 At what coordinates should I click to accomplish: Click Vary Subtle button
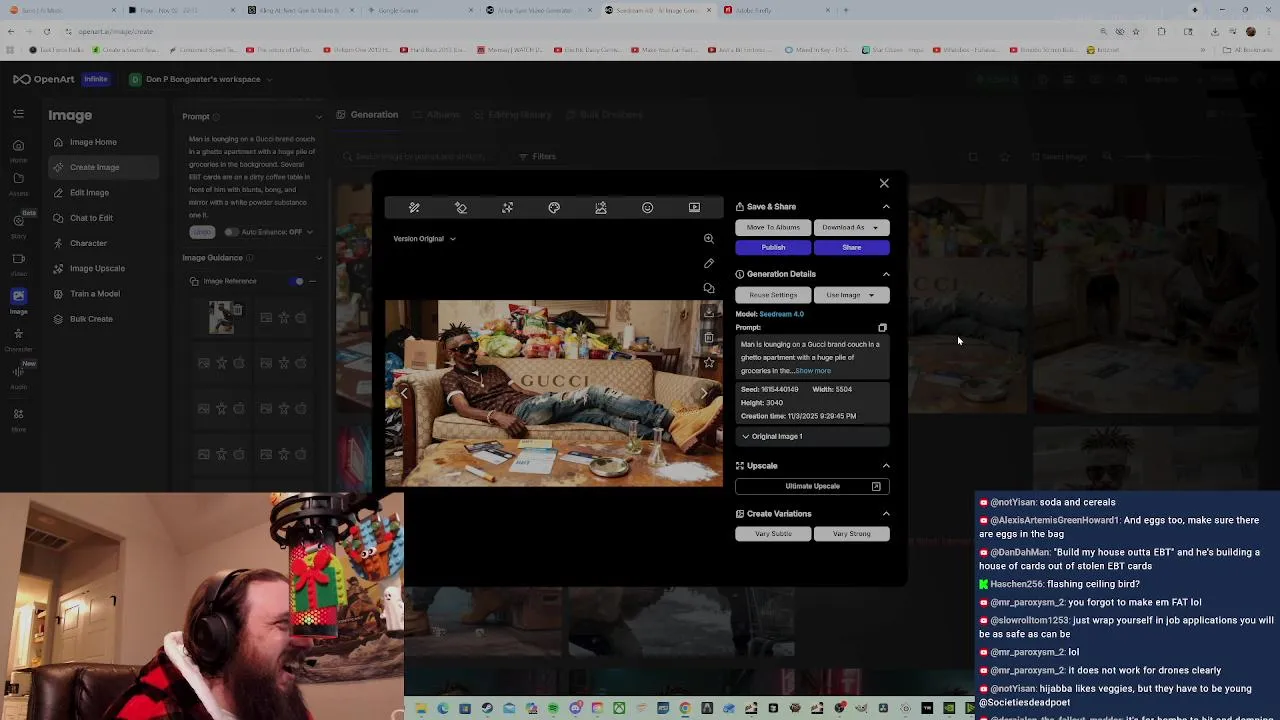click(773, 534)
